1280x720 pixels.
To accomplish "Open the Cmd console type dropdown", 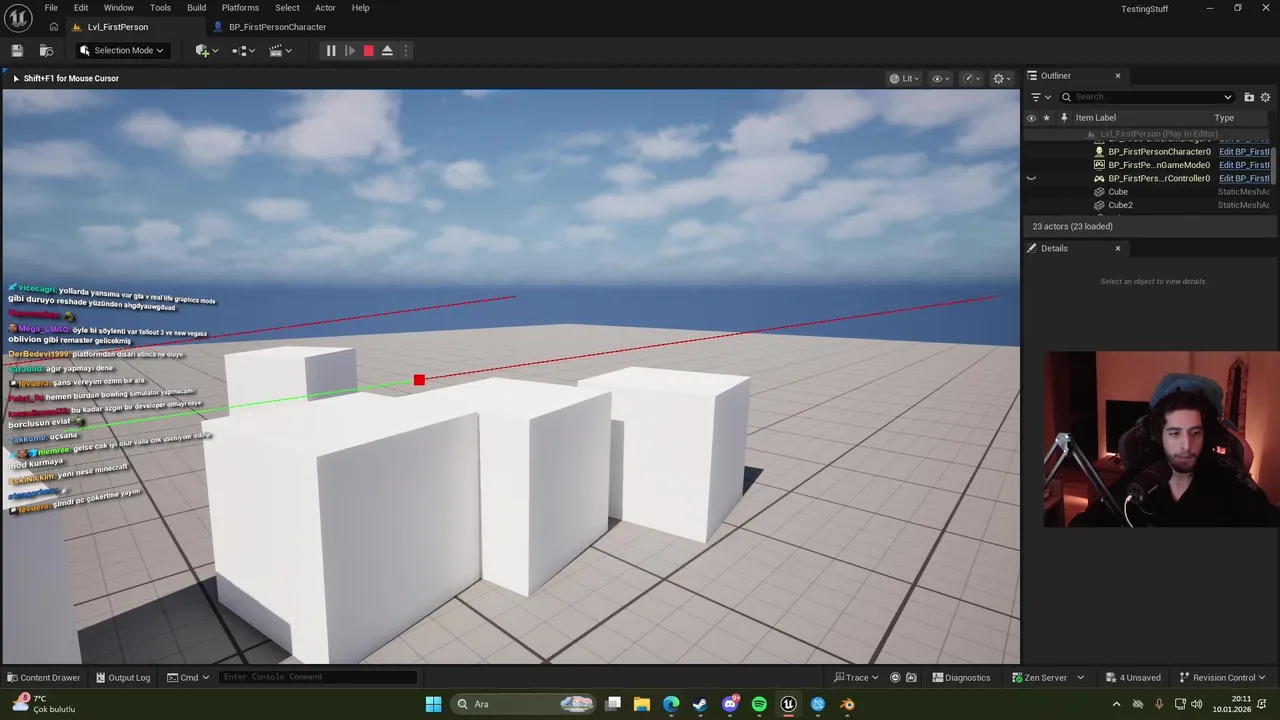I will click(x=188, y=677).
